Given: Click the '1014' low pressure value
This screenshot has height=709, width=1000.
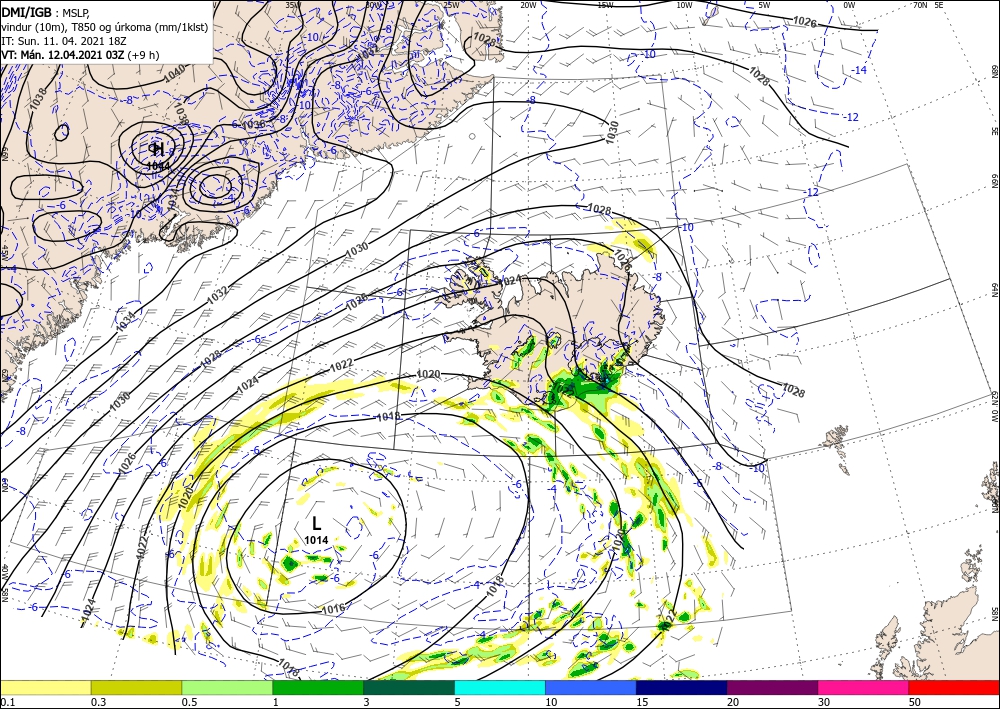Looking at the screenshot, I should tap(316, 540).
